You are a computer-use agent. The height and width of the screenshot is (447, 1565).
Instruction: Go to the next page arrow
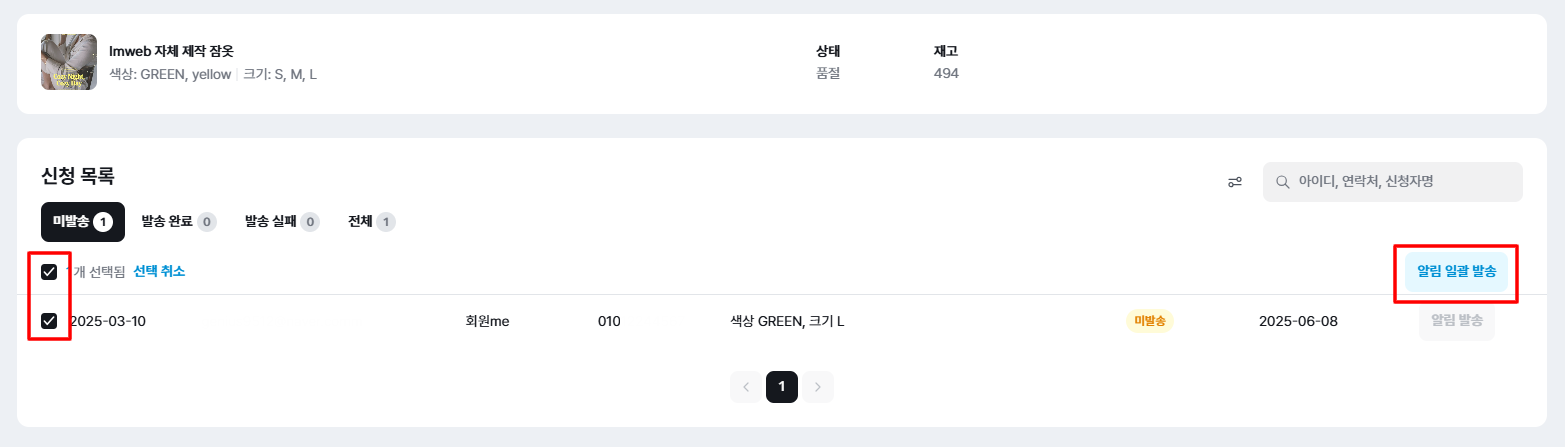click(x=817, y=387)
